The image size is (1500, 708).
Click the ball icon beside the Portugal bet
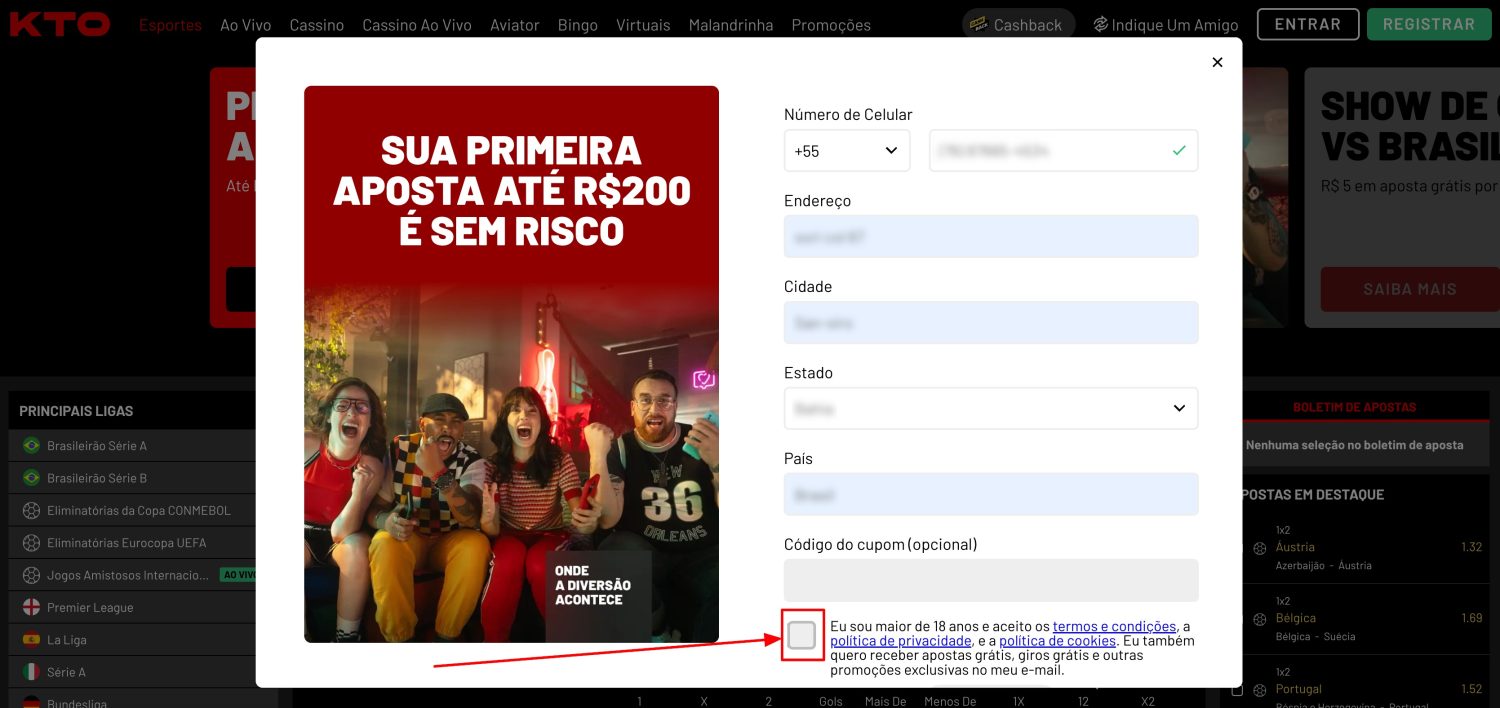point(1260,690)
